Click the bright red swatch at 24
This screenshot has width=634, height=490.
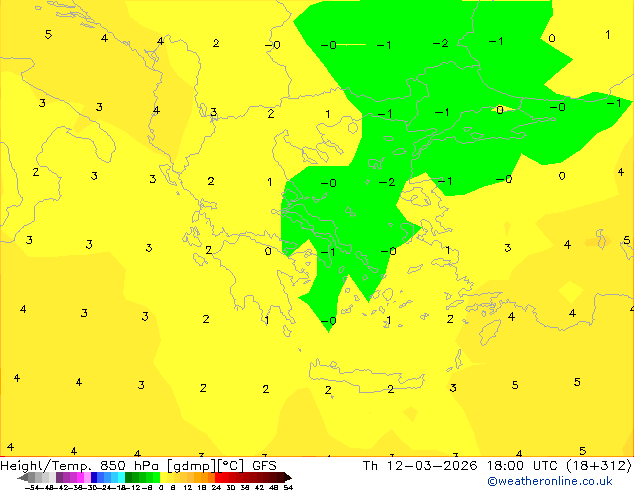219,477
